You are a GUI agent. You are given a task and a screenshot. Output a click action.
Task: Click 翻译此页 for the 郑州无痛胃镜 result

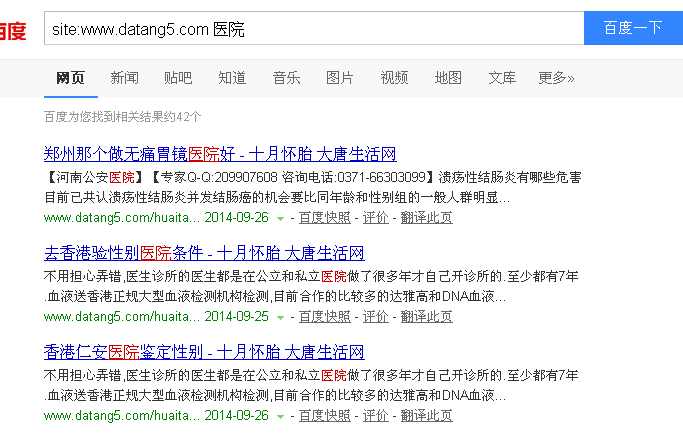pyautogui.click(x=426, y=217)
